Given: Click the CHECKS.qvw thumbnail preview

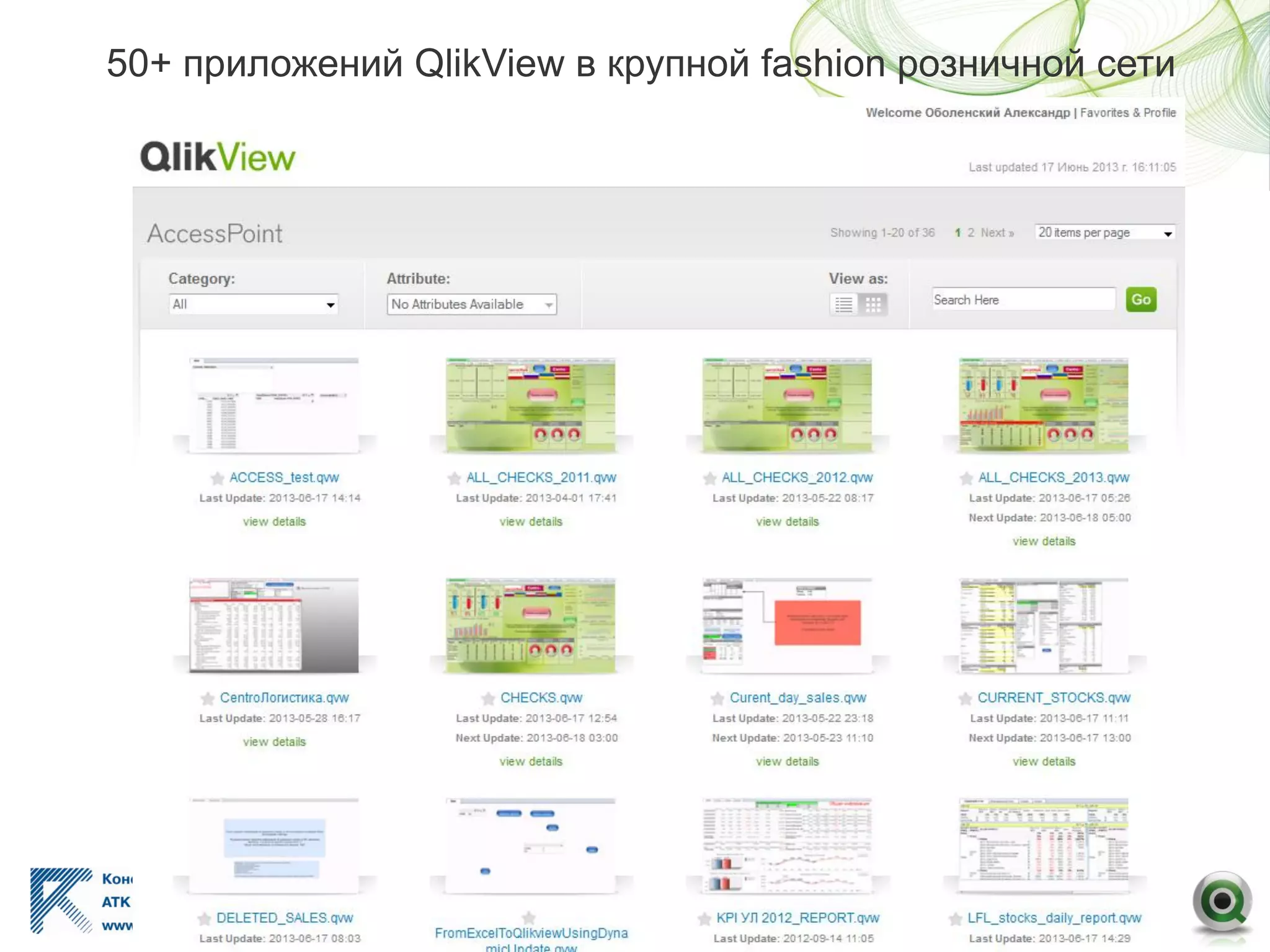Looking at the screenshot, I should click(x=531, y=626).
